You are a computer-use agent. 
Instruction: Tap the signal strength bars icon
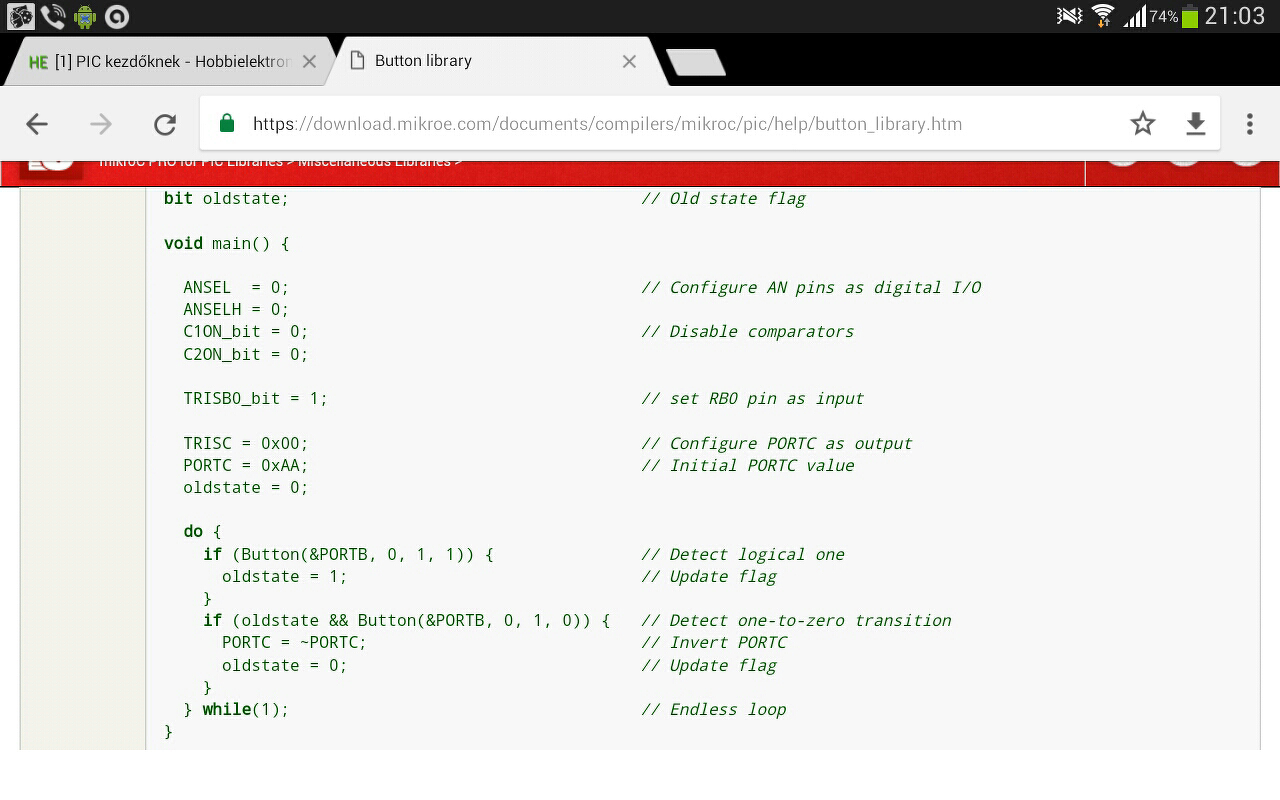coord(1134,16)
